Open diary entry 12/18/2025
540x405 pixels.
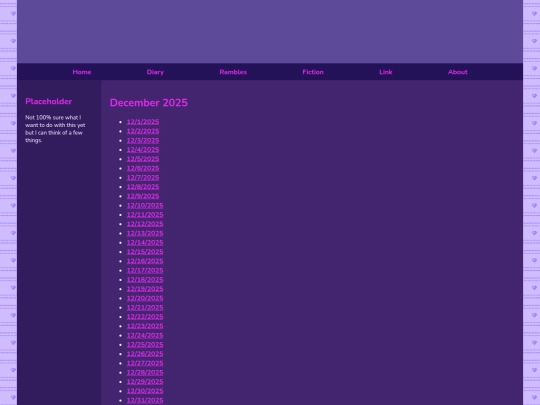pos(145,280)
